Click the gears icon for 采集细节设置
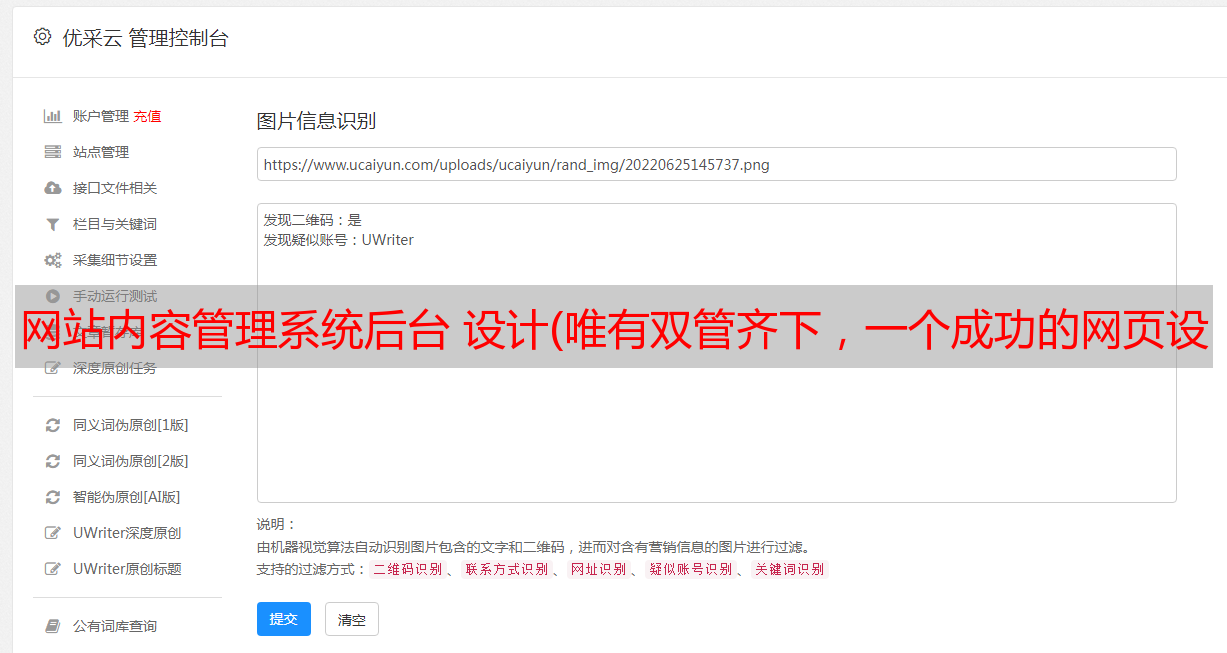The height and width of the screenshot is (653, 1227). pyautogui.click(x=53, y=260)
